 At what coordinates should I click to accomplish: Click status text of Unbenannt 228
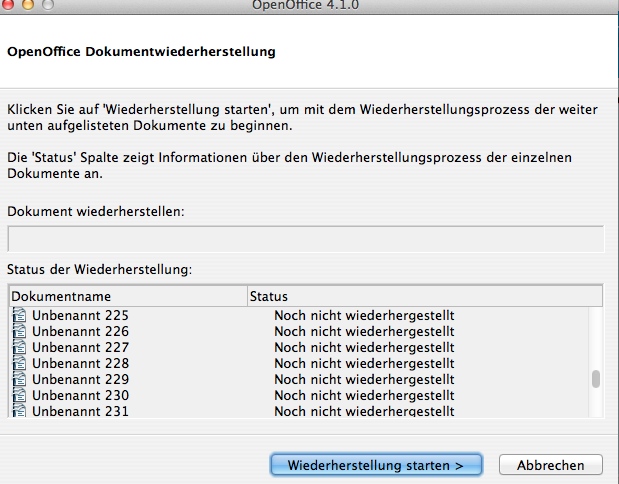click(x=364, y=363)
